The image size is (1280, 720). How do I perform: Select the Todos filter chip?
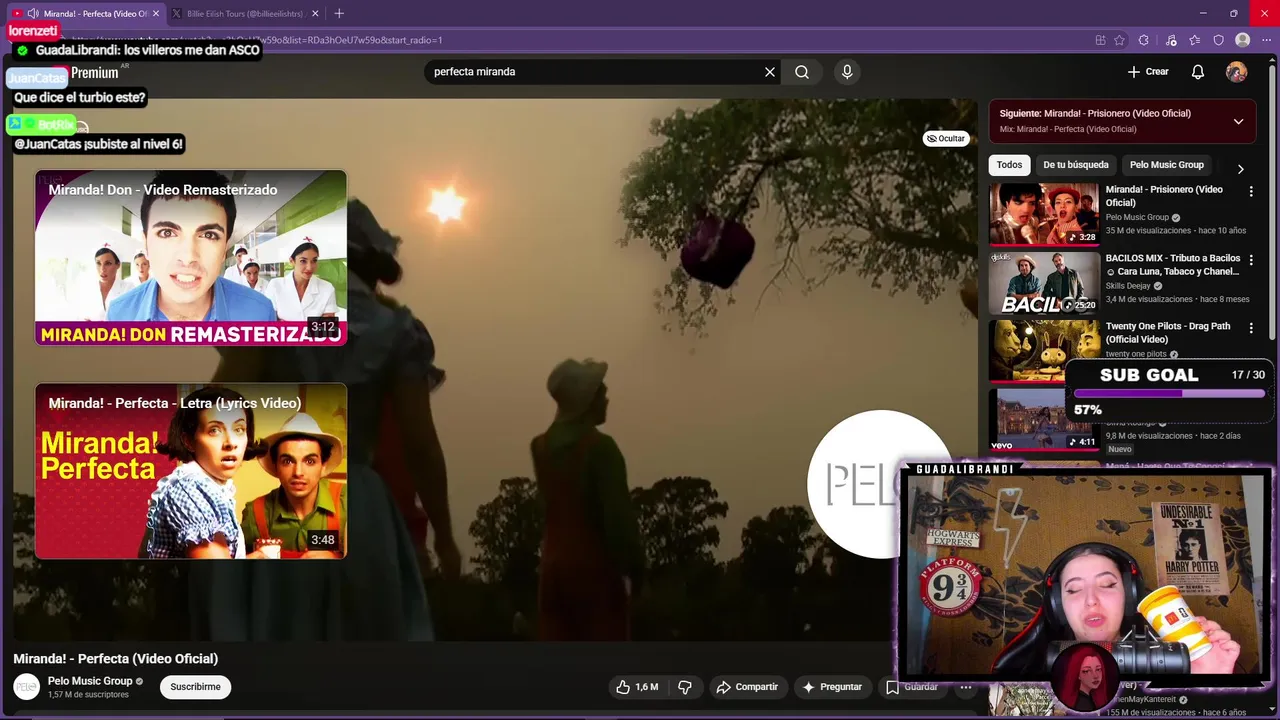click(1009, 165)
